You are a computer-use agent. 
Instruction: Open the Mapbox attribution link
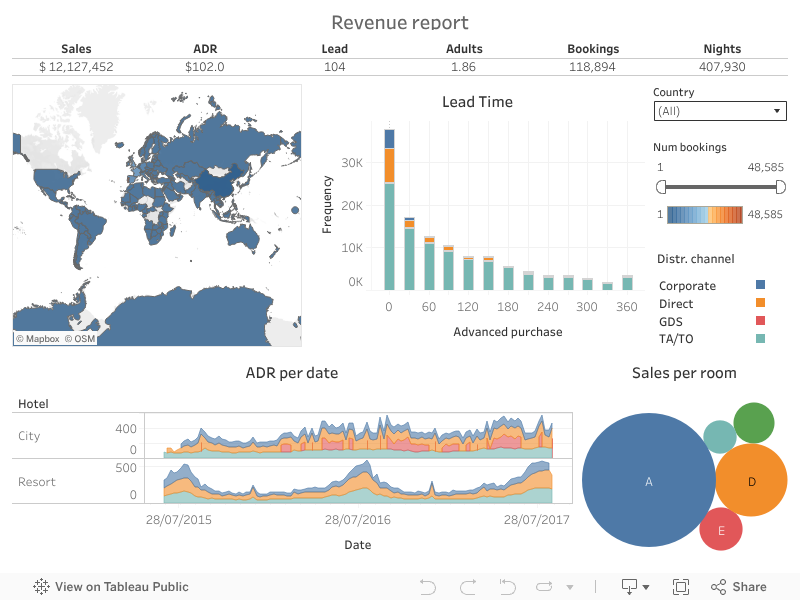[38, 339]
